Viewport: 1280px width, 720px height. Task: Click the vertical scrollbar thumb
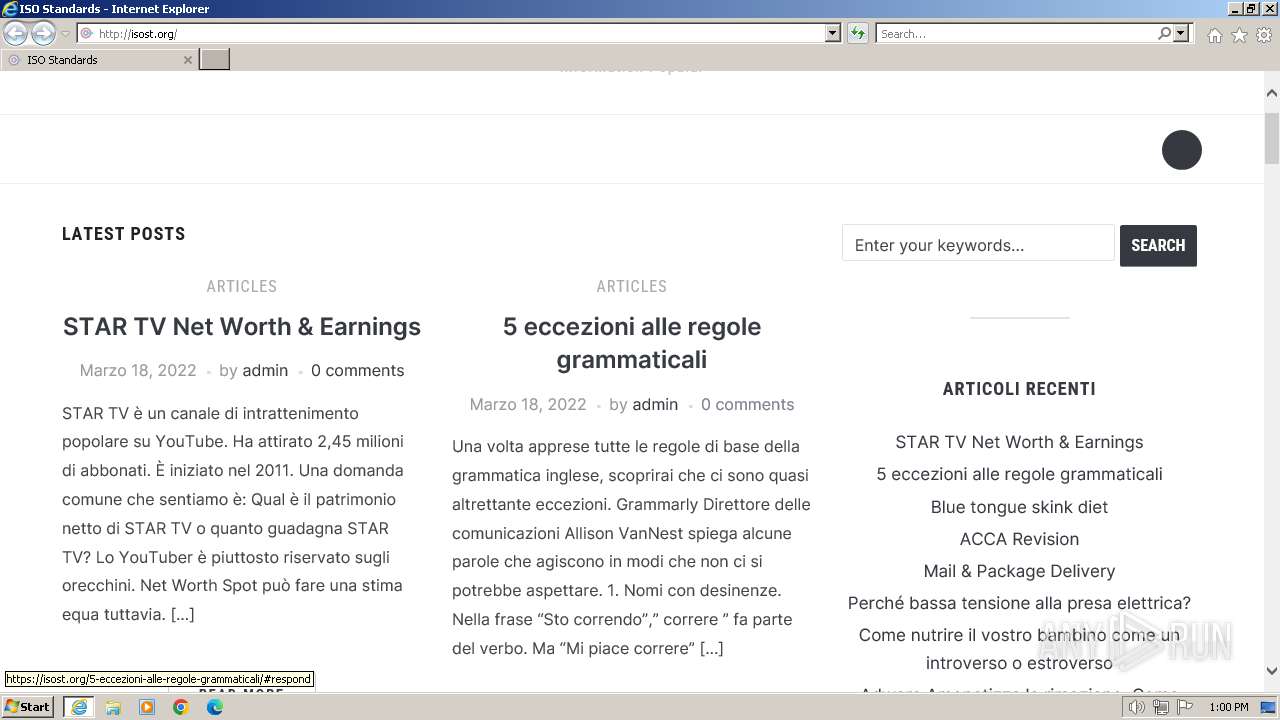1271,139
